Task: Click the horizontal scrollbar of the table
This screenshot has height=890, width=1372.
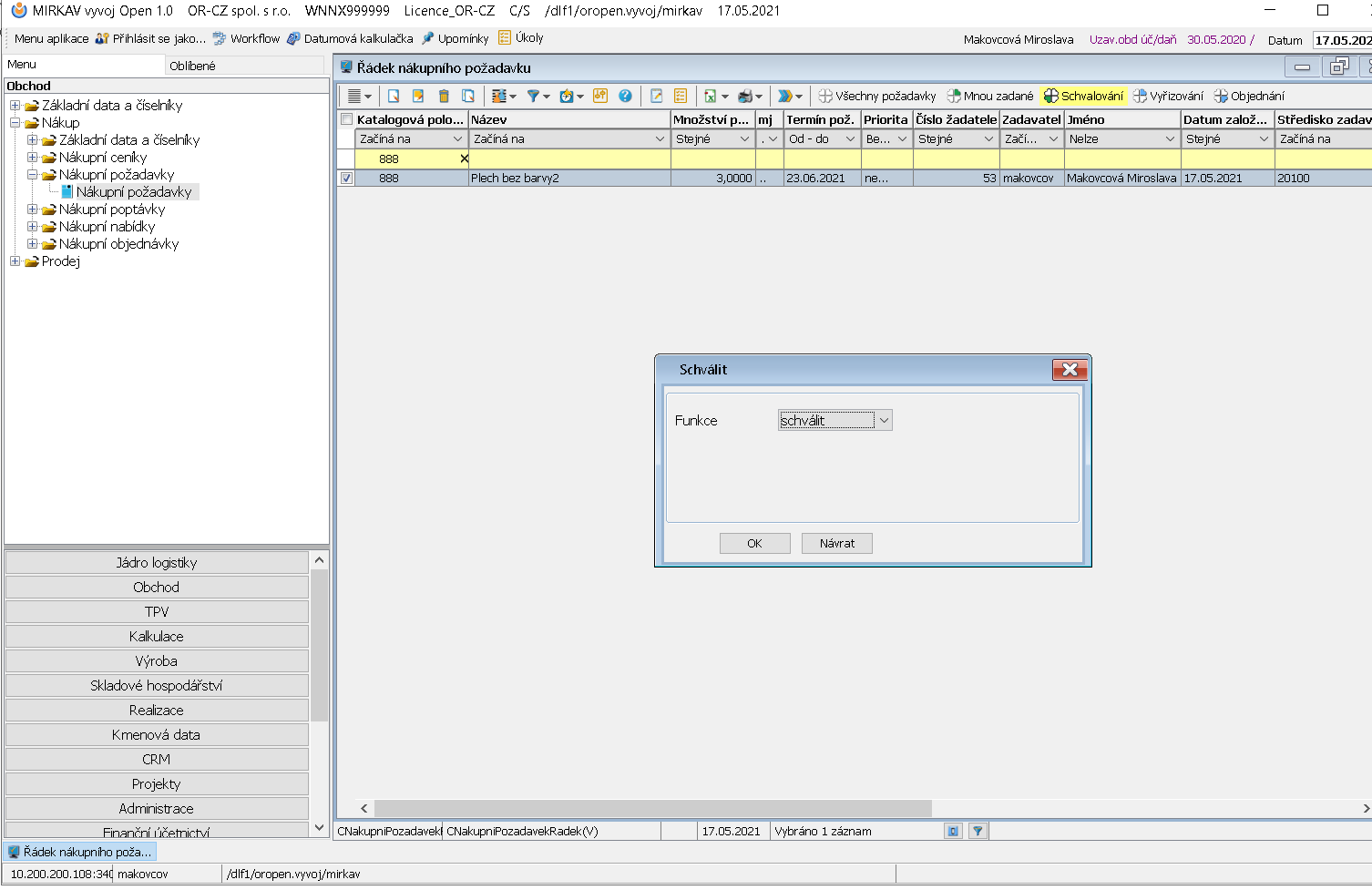Action: pyautogui.click(x=652, y=808)
